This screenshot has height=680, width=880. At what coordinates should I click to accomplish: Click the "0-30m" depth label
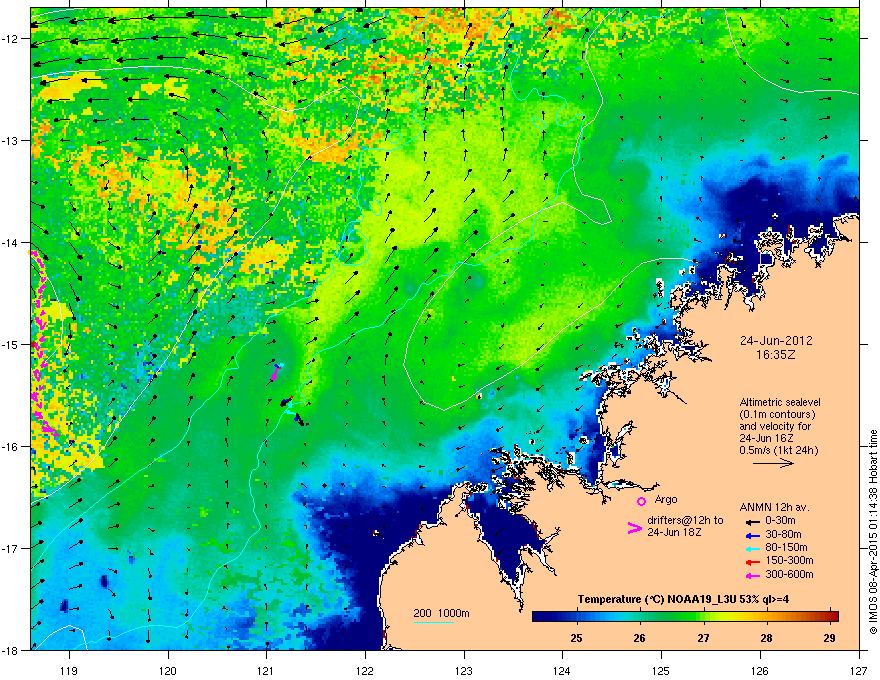[x=780, y=521]
